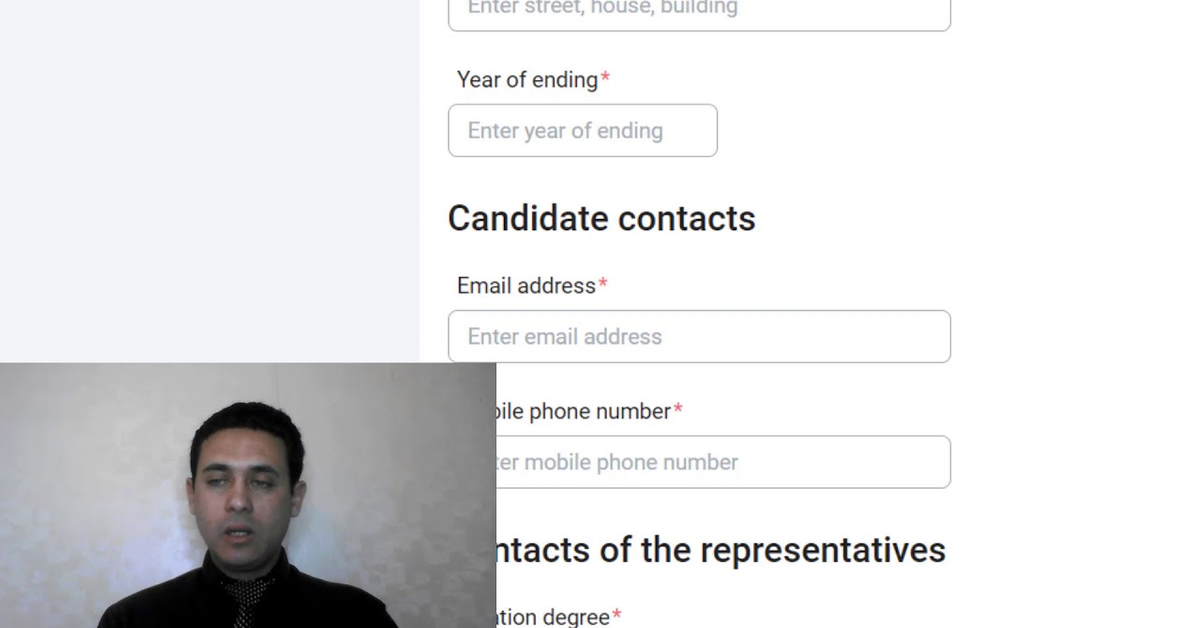
Task: Click the red asterisk after phone number label
Action: click(678, 411)
